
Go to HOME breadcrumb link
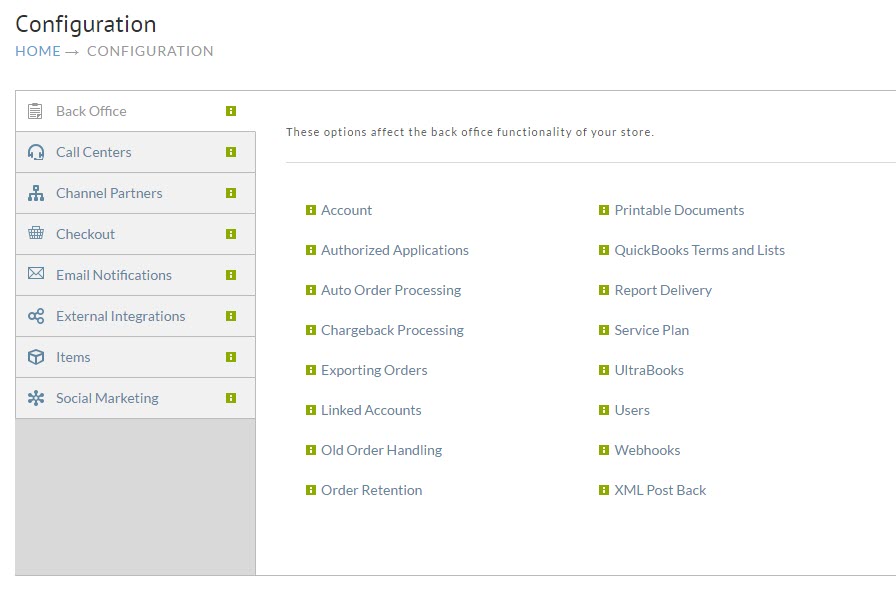[x=38, y=51]
